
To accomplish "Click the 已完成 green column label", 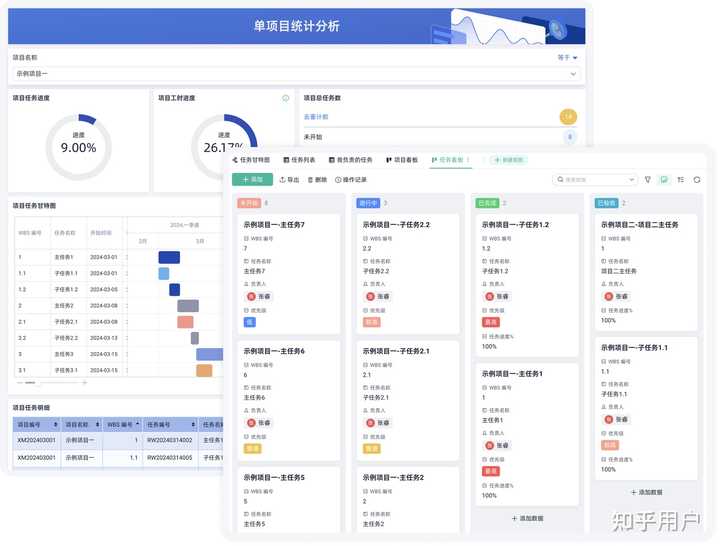I will 487,203.
